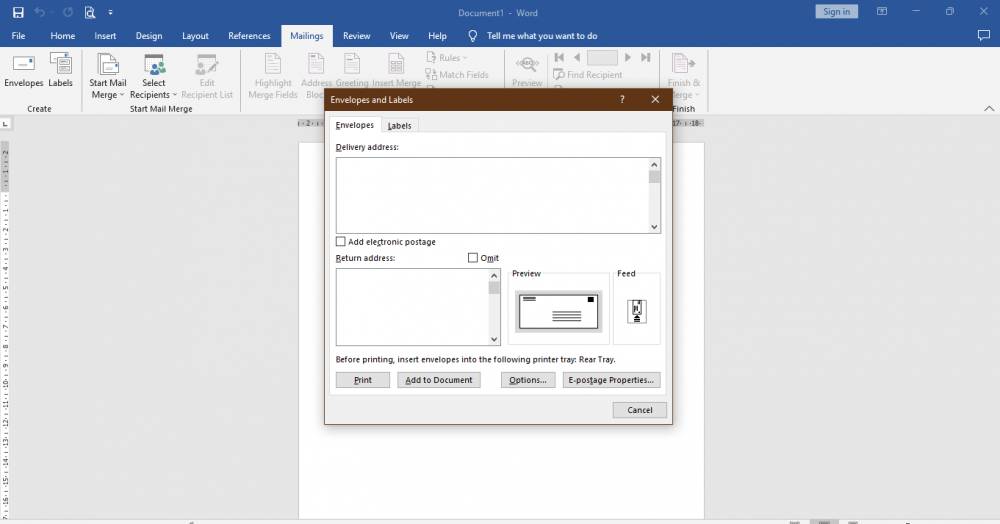The width and height of the screenshot is (1000, 524).
Task: Click the Undo arrow icon
Action: tap(40, 12)
